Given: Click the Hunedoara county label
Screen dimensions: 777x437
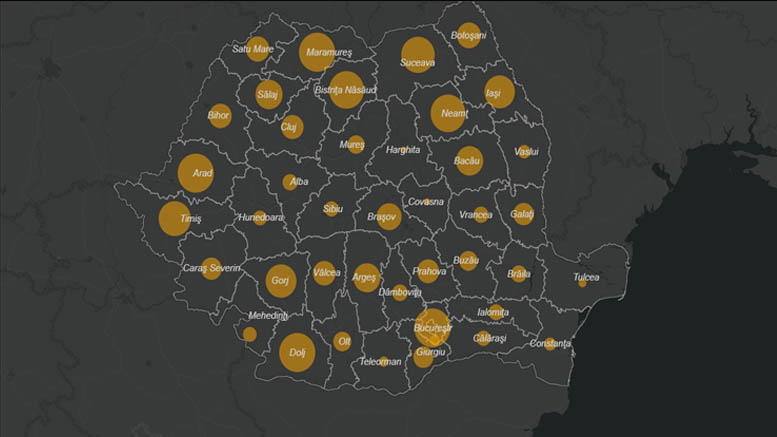Looking at the screenshot, I should (x=260, y=217).
